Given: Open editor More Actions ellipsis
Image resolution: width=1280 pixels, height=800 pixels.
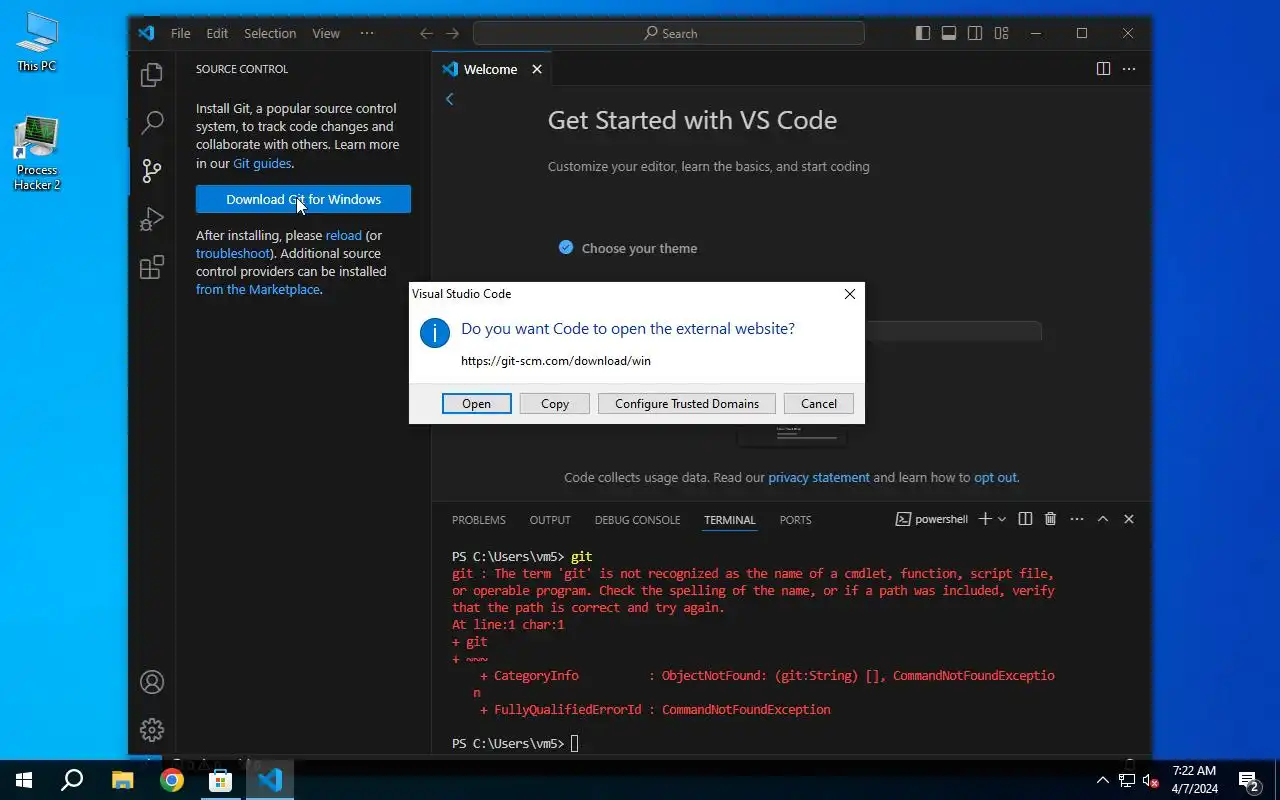Looking at the screenshot, I should [1129, 69].
